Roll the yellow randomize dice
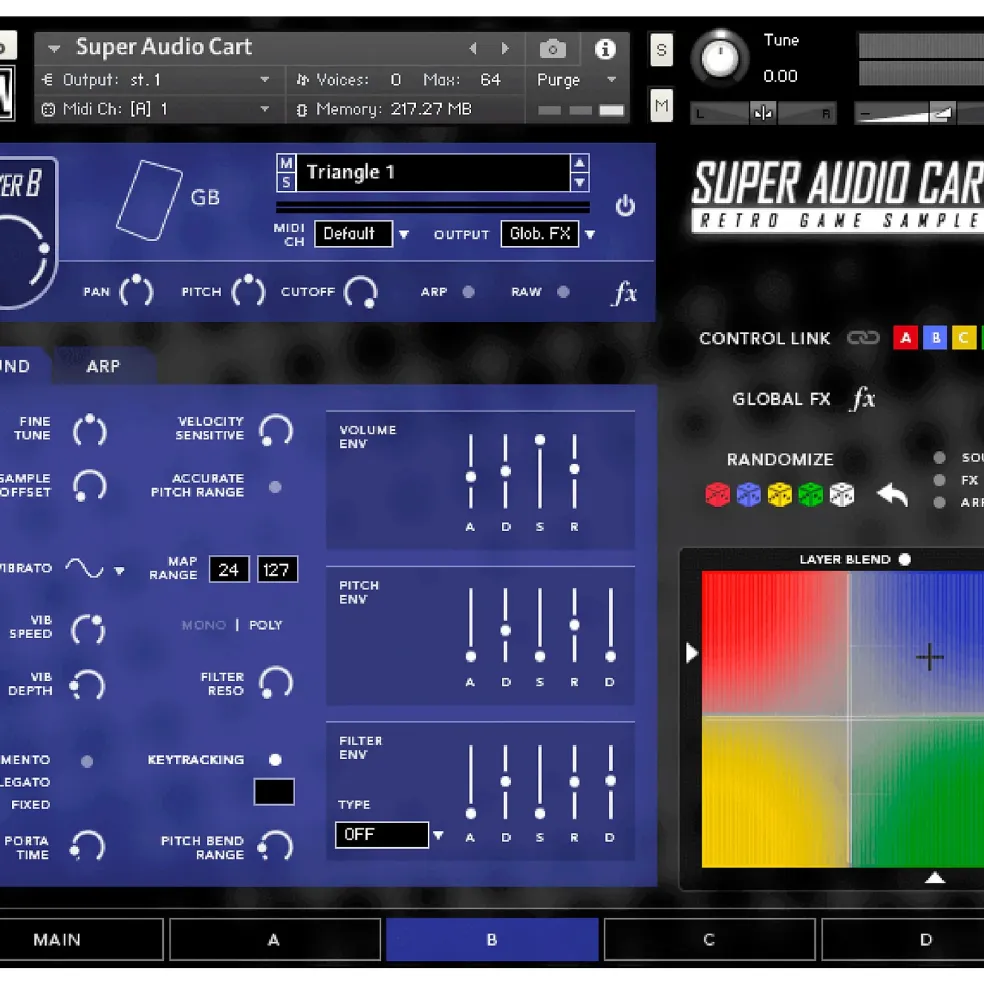 (779, 494)
